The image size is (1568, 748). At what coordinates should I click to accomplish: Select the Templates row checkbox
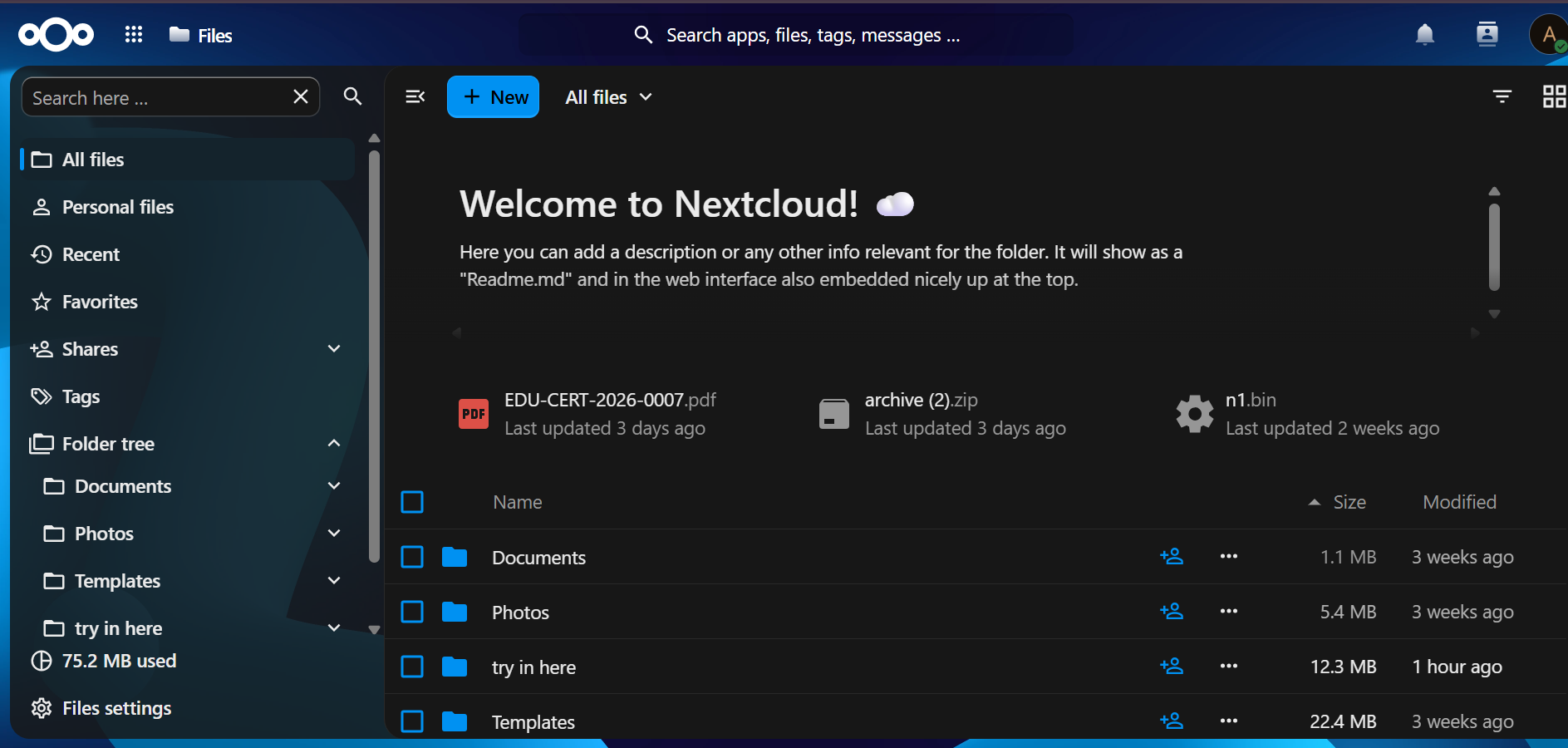[x=412, y=721]
